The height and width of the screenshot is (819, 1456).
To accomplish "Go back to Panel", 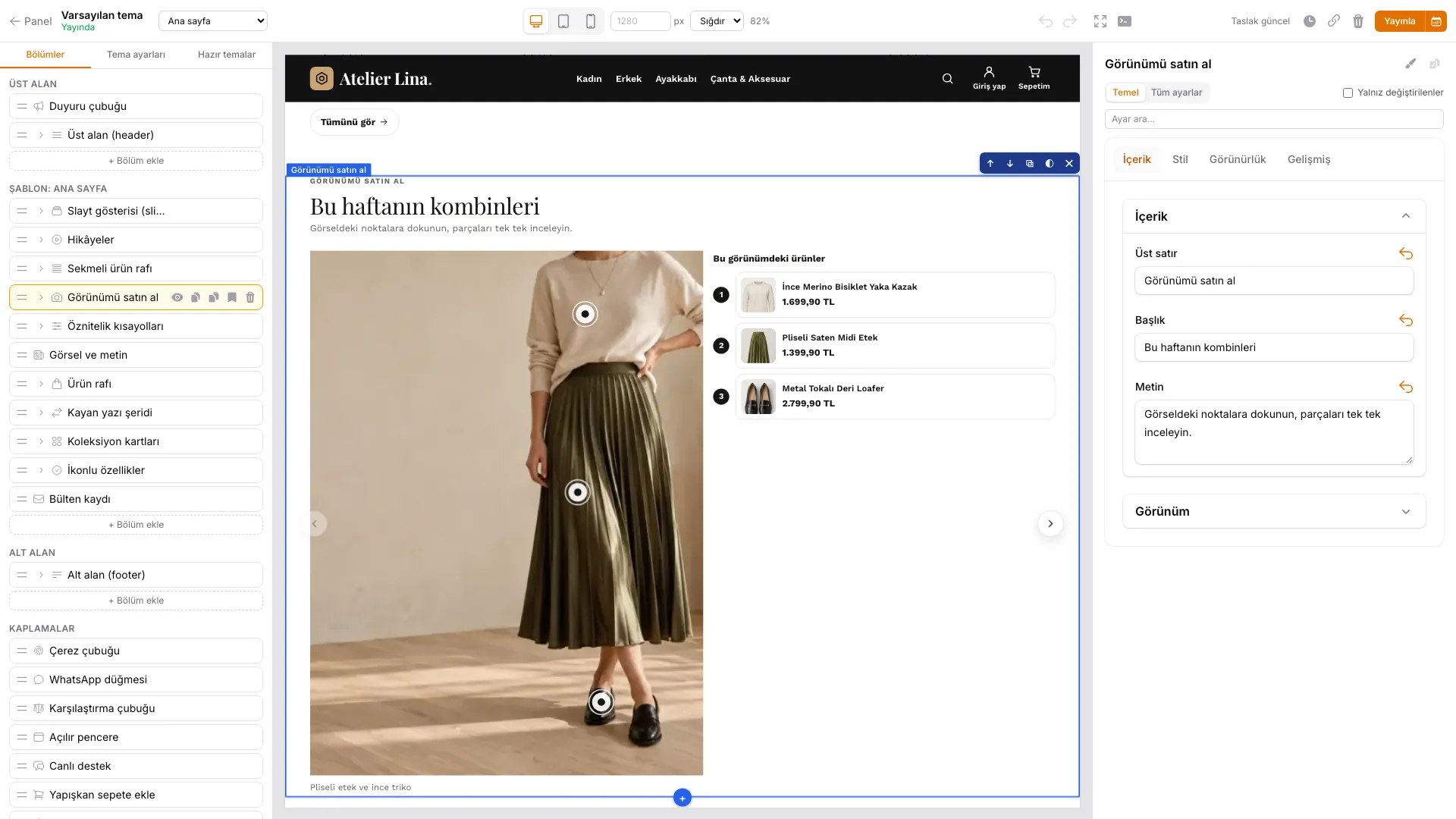I will point(30,21).
